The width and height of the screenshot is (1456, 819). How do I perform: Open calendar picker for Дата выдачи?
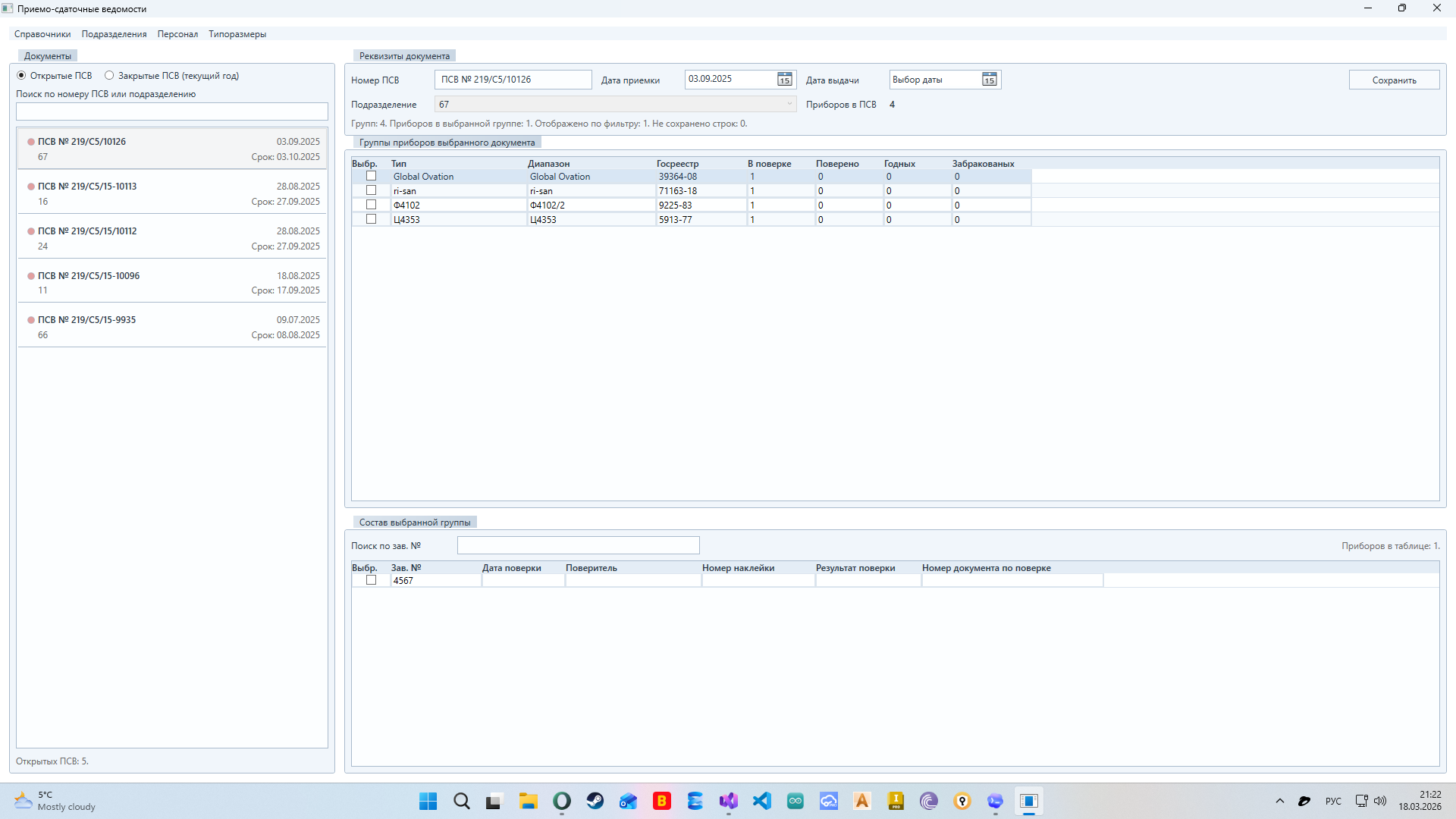pyautogui.click(x=989, y=80)
